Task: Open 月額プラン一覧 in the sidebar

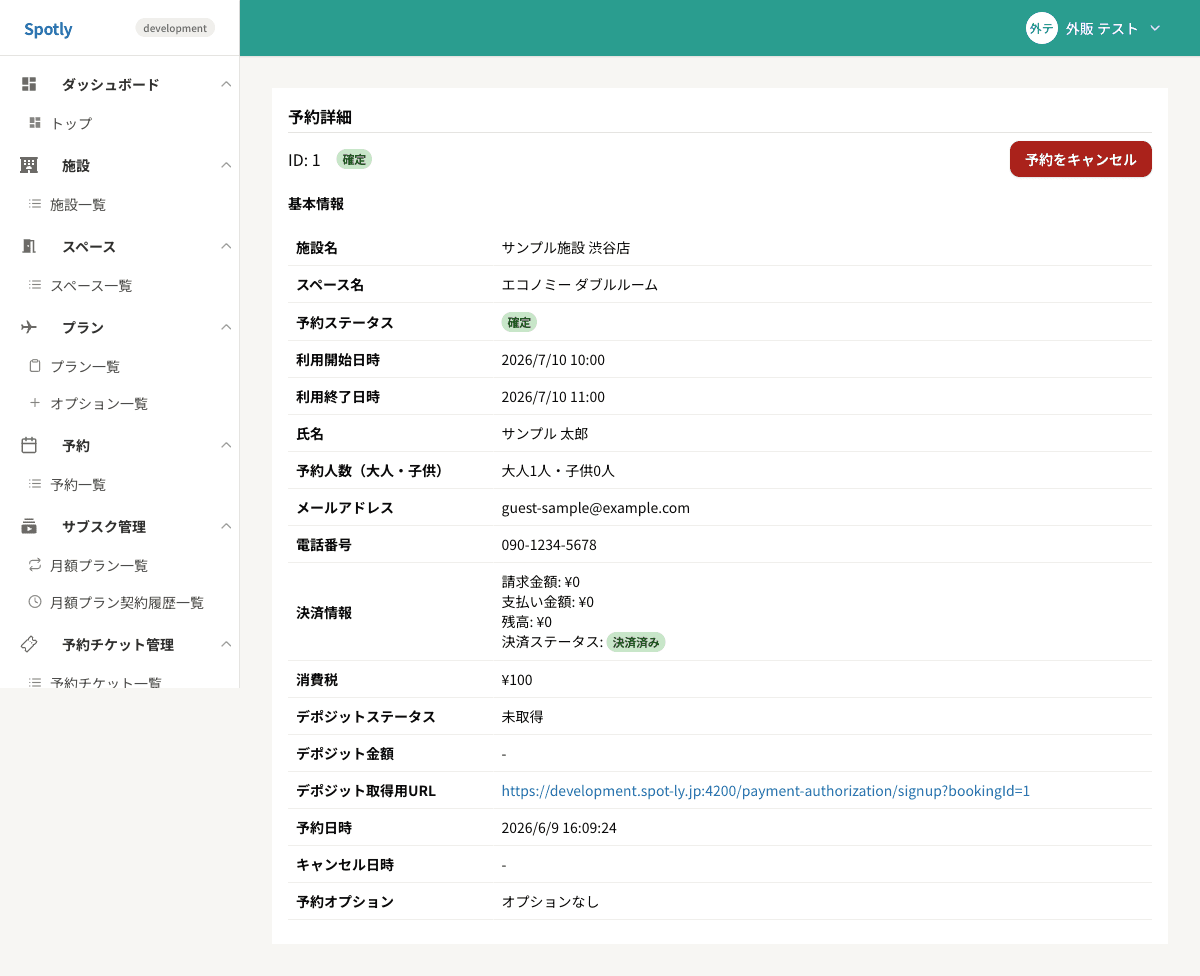Action: pyautogui.click(x=99, y=565)
